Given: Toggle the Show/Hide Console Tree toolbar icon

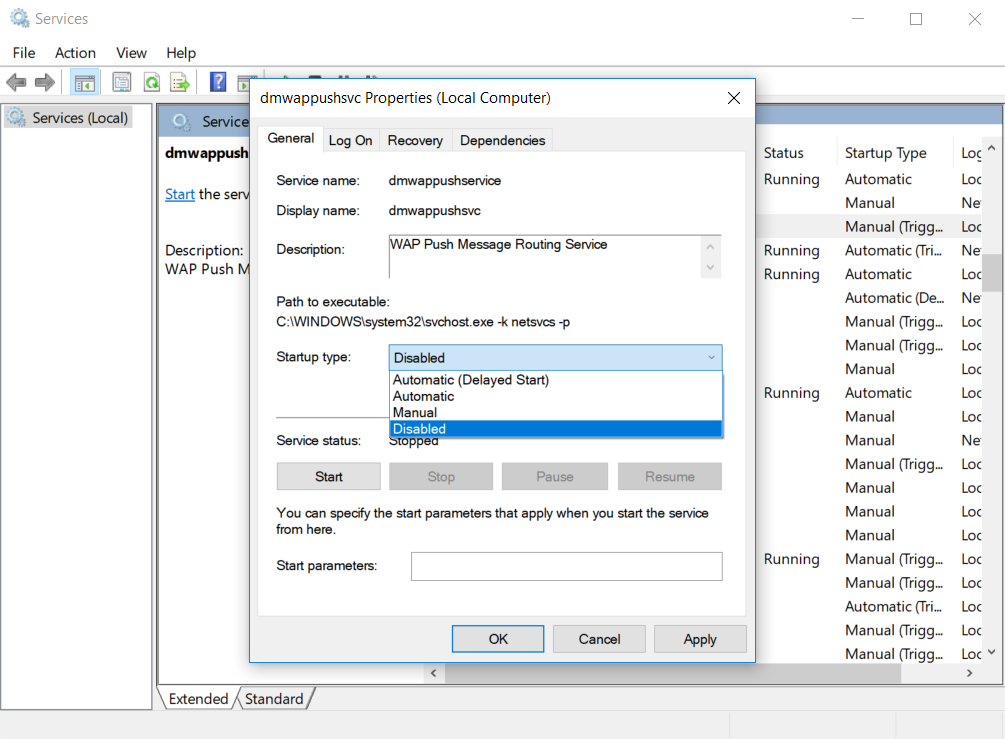Looking at the screenshot, I should pos(85,83).
